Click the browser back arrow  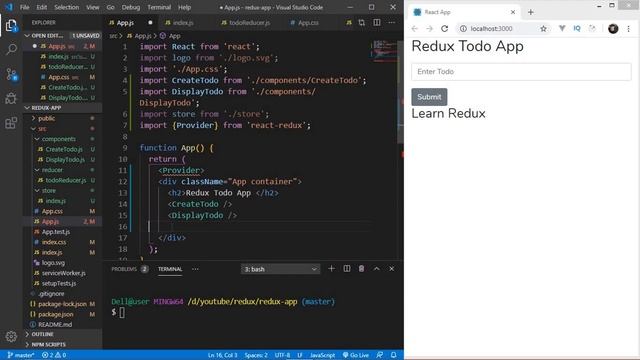click(x=415, y=29)
